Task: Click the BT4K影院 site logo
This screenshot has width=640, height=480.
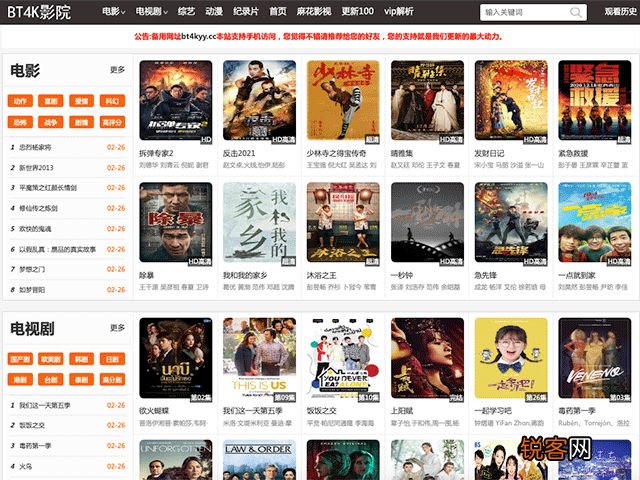Action: [x=39, y=12]
